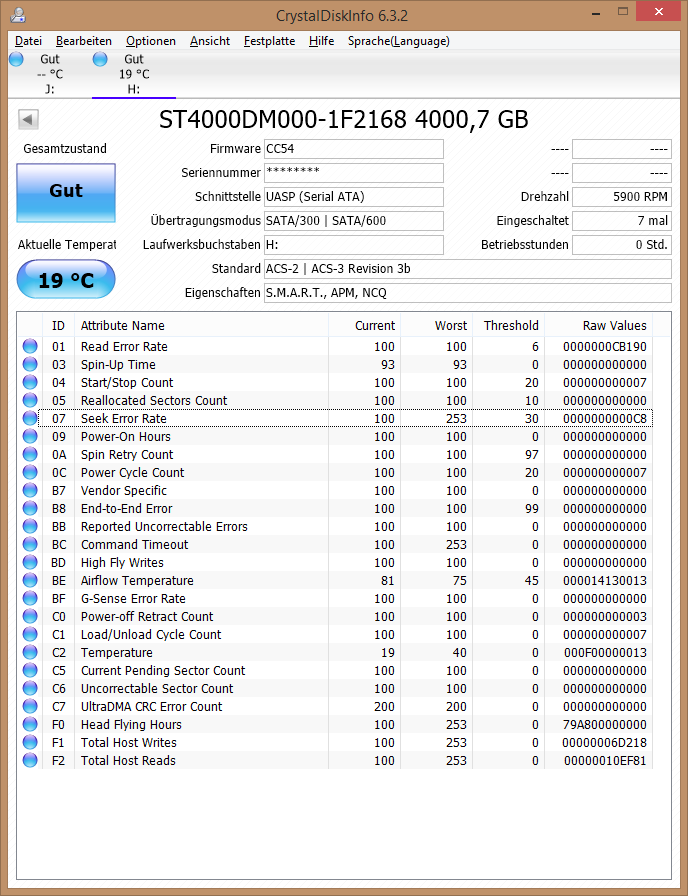Screen dimensions: 688x896
Task: Click the Eingeschaltet field 7 mal
Action: [x=622, y=221]
